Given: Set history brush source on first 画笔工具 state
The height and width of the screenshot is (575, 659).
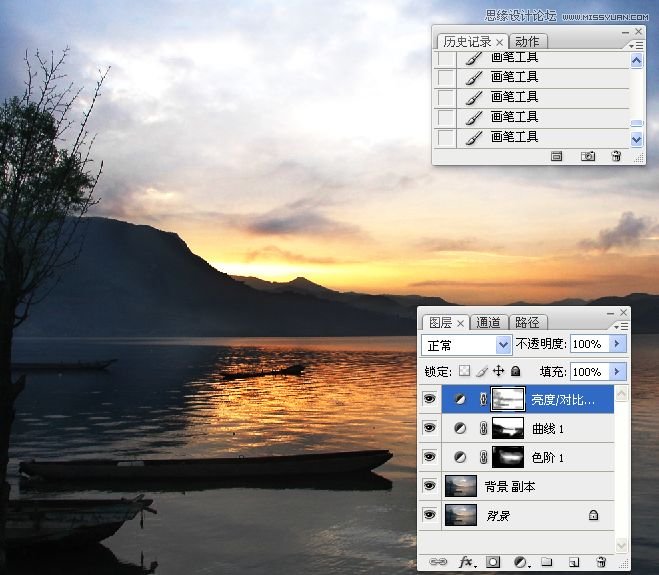Looking at the screenshot, I should pos(445,58).
